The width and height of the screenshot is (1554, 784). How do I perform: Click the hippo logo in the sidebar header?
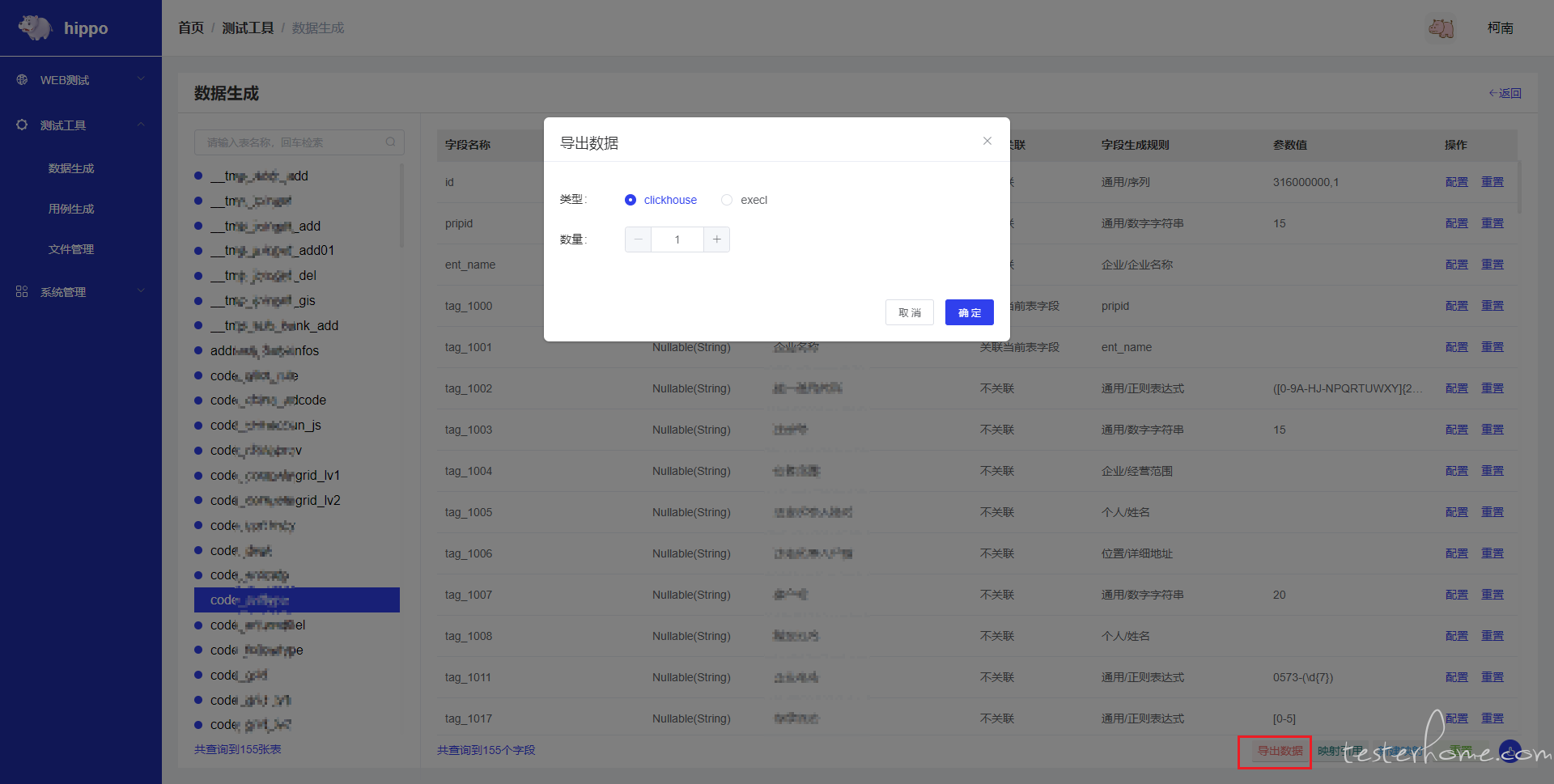[36, 28]
